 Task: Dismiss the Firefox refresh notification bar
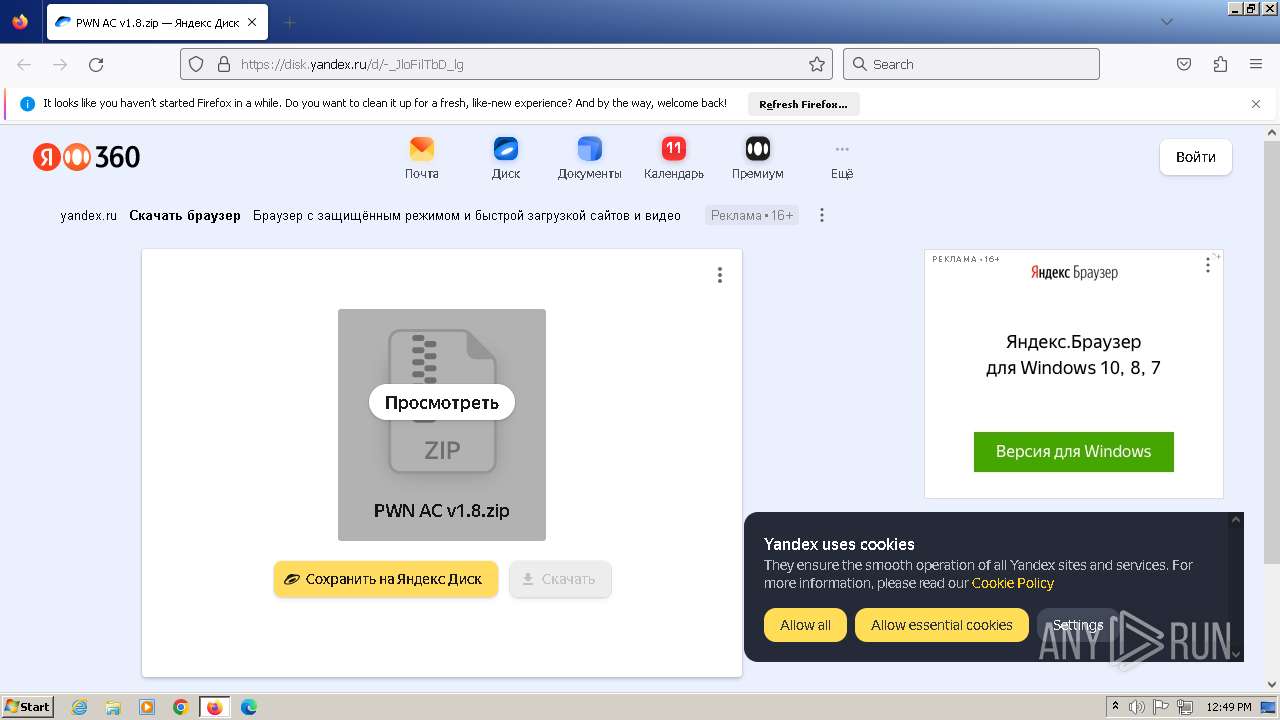pyautogui.click(x=1256, y=104)
